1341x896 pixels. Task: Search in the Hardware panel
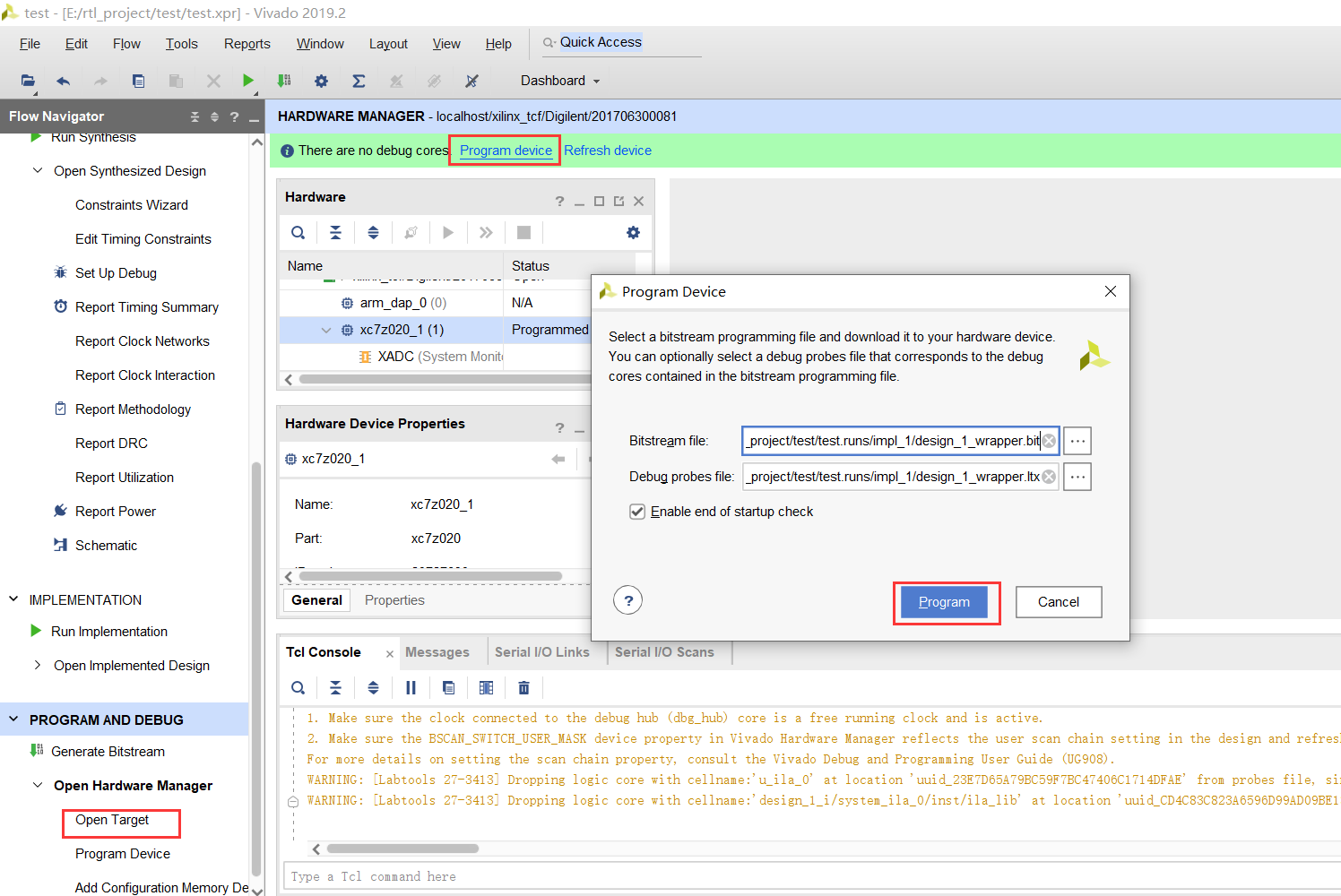(298, 233)
